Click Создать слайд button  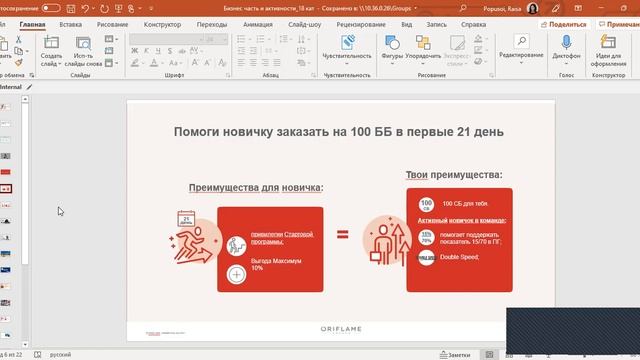(x=51, y=51)
